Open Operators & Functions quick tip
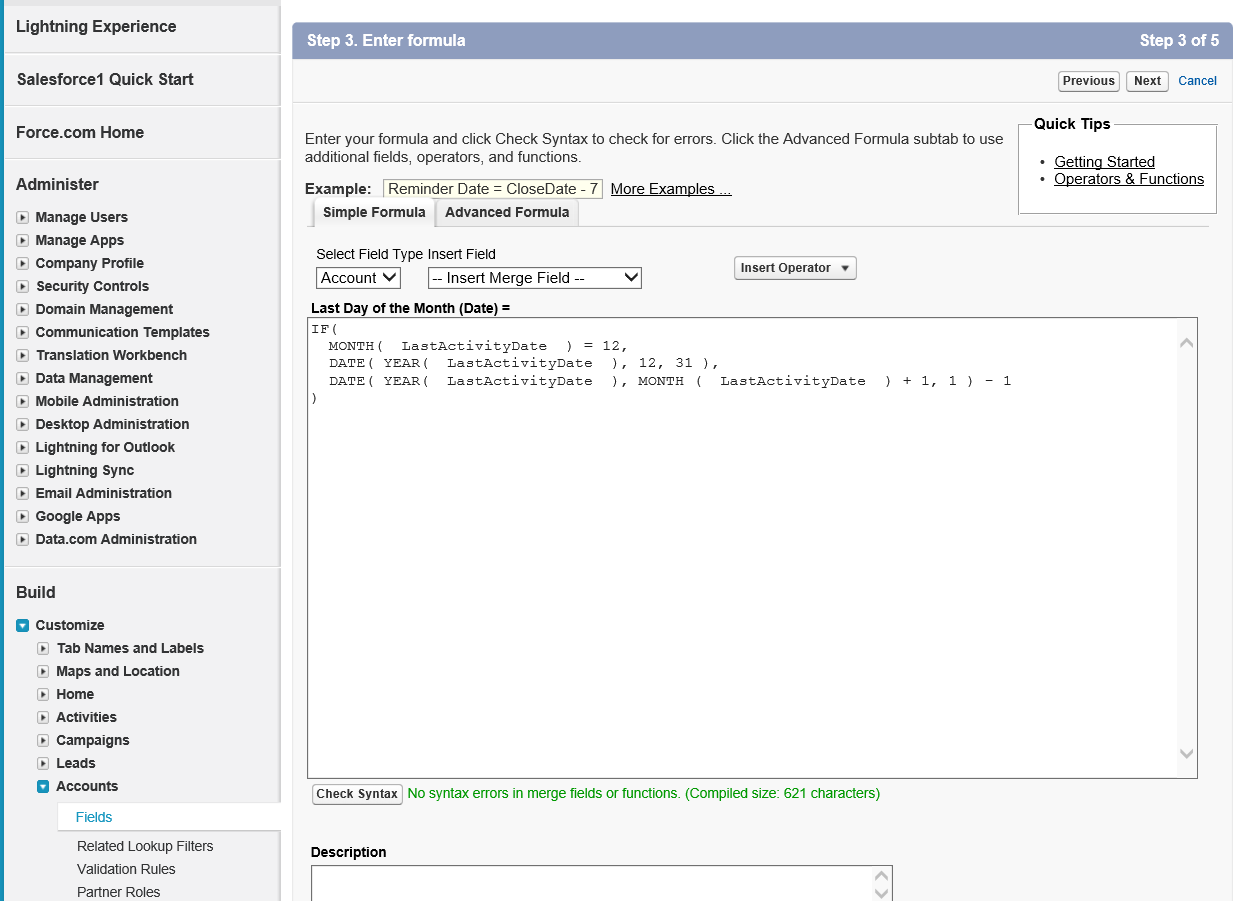The height and width of the screenshot is (901, 1237). 1129,179
